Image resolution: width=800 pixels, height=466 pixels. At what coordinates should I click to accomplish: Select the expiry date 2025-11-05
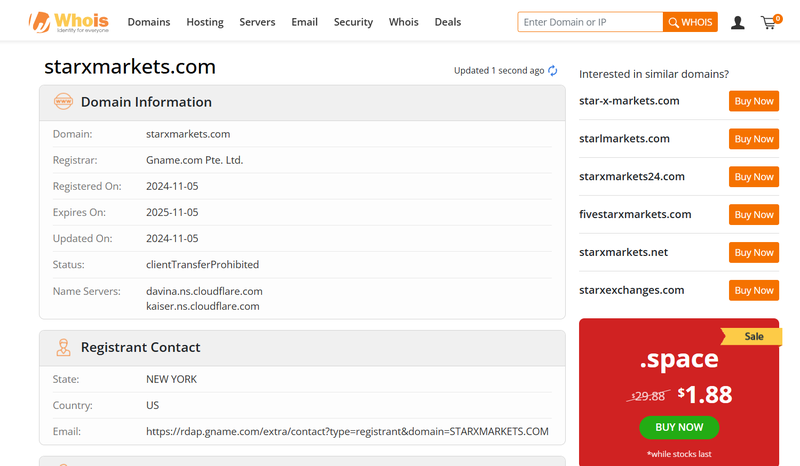point(172,212)
